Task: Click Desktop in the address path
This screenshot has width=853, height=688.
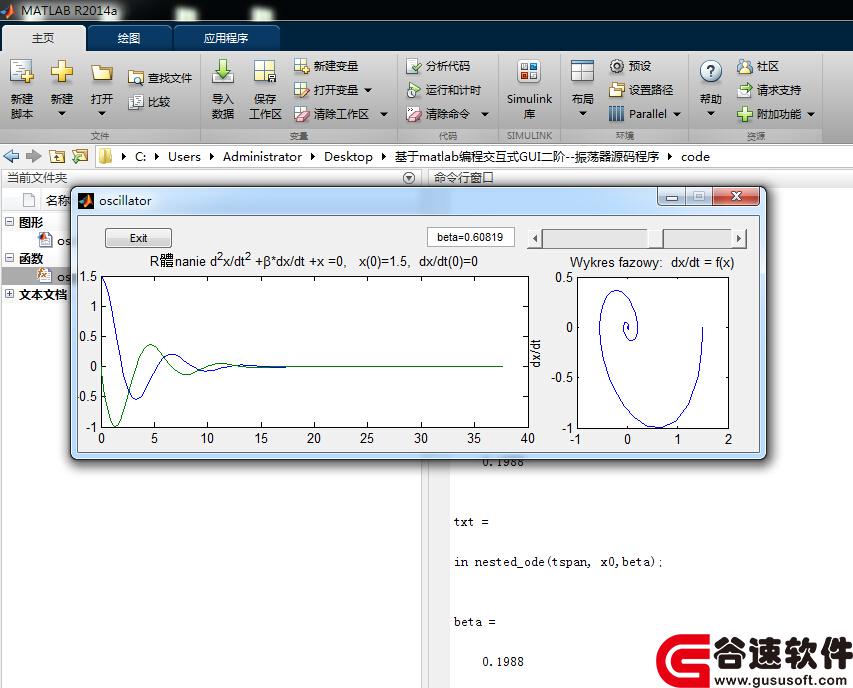Action: tap(348, 157)
